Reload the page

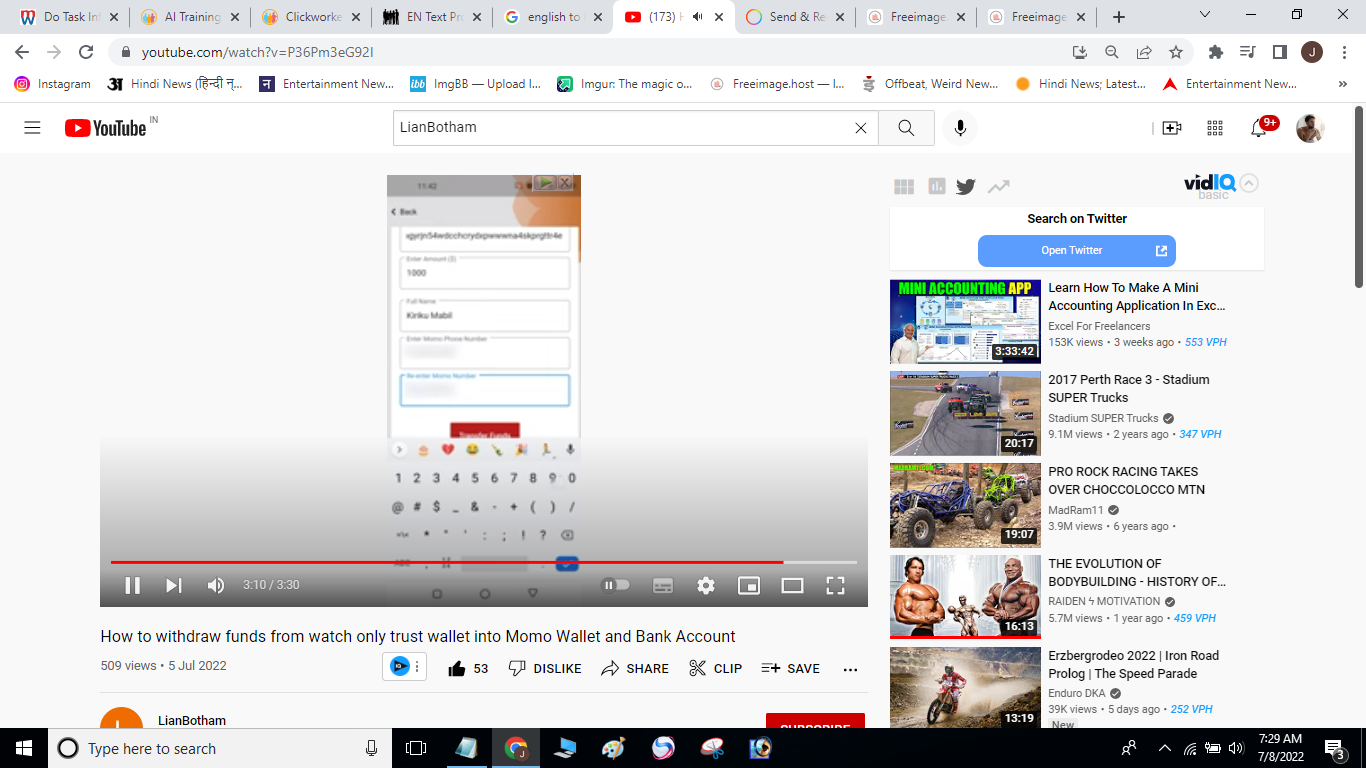[86, 52]
